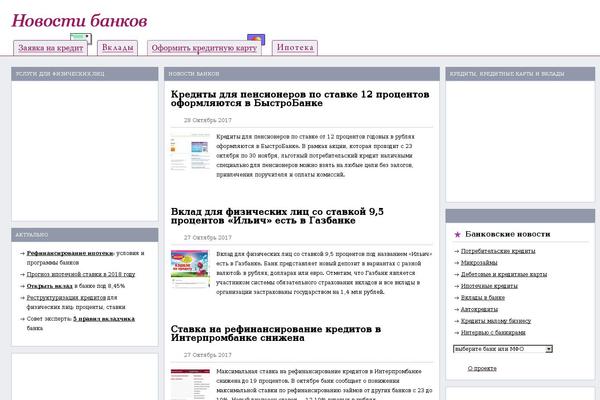Open Потребительские кредиты category
This screenshot has height=400, width=600.
coord(498,251)
